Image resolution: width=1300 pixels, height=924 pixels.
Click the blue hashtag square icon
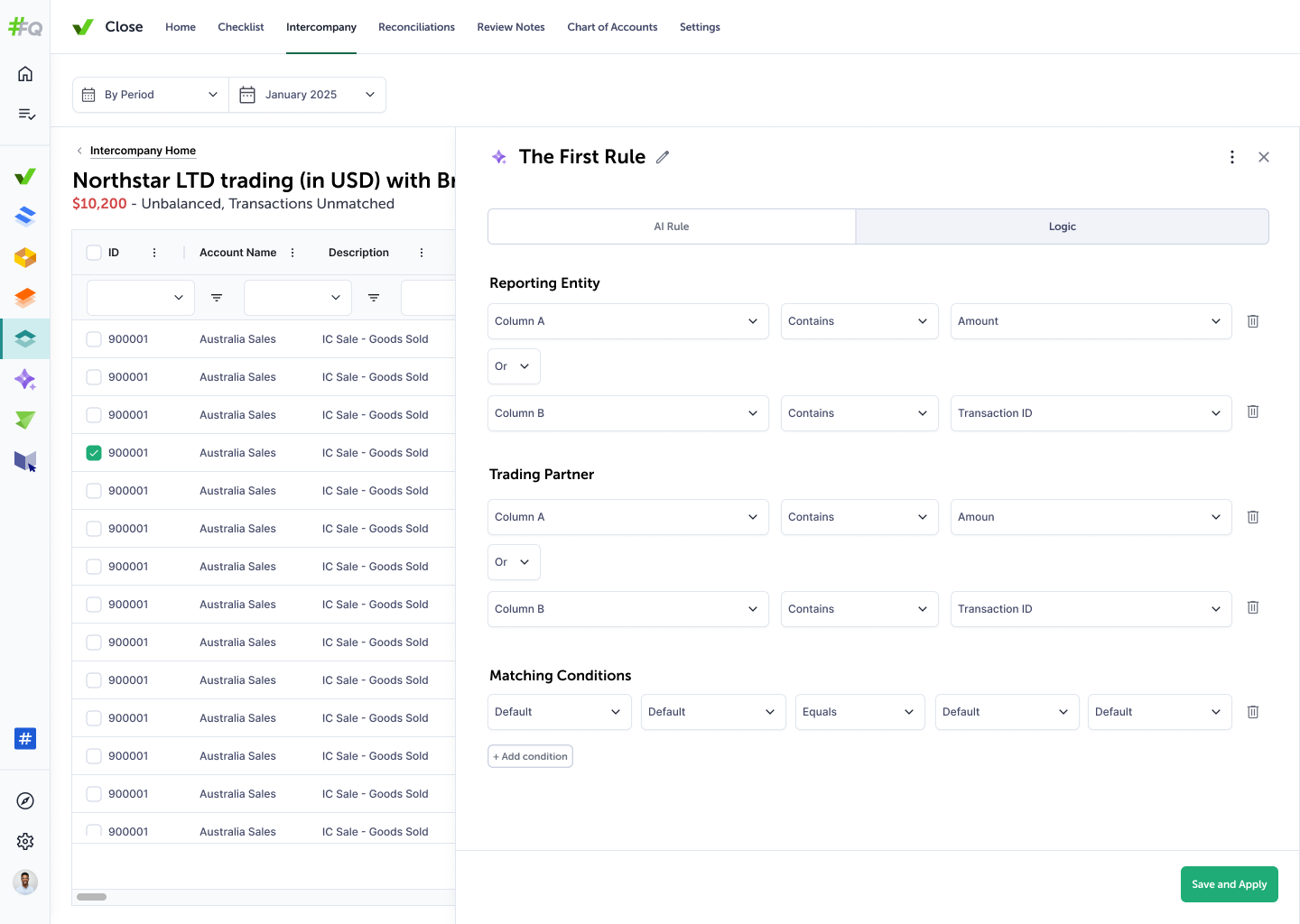coord(25,739)
